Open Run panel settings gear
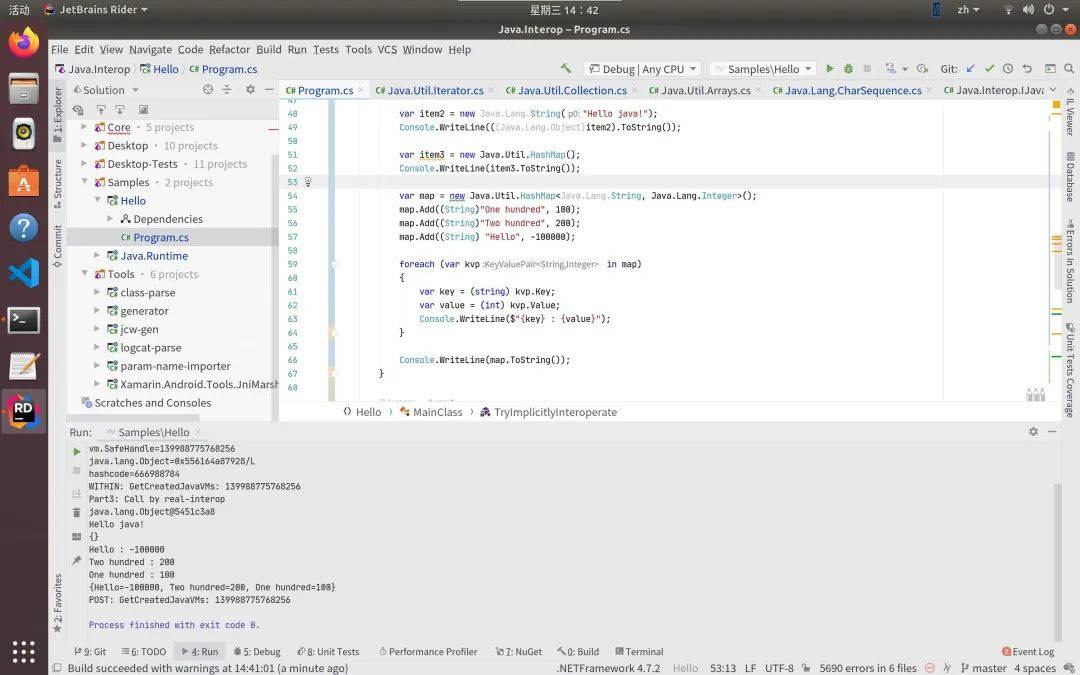The height and width of the screenshot is (675, 1080). (x=1033, y=431)
